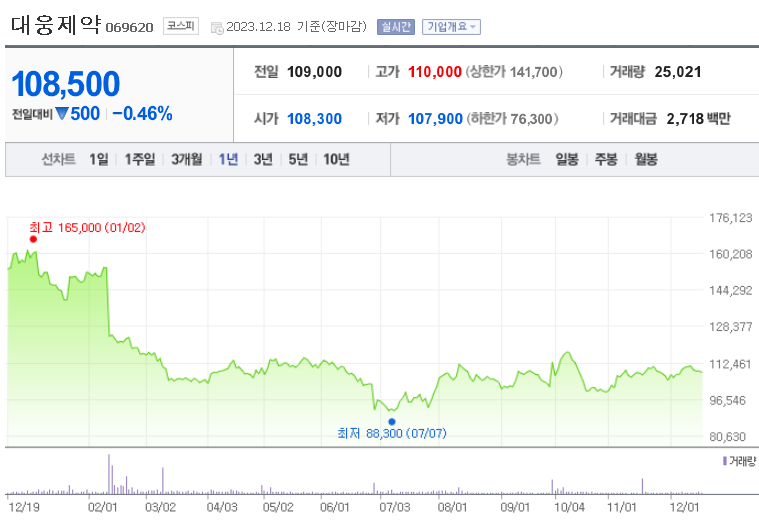This screenshot has width=759, height=528.
Task: Select the 1년 line chart period
Action: click(228, 159)
